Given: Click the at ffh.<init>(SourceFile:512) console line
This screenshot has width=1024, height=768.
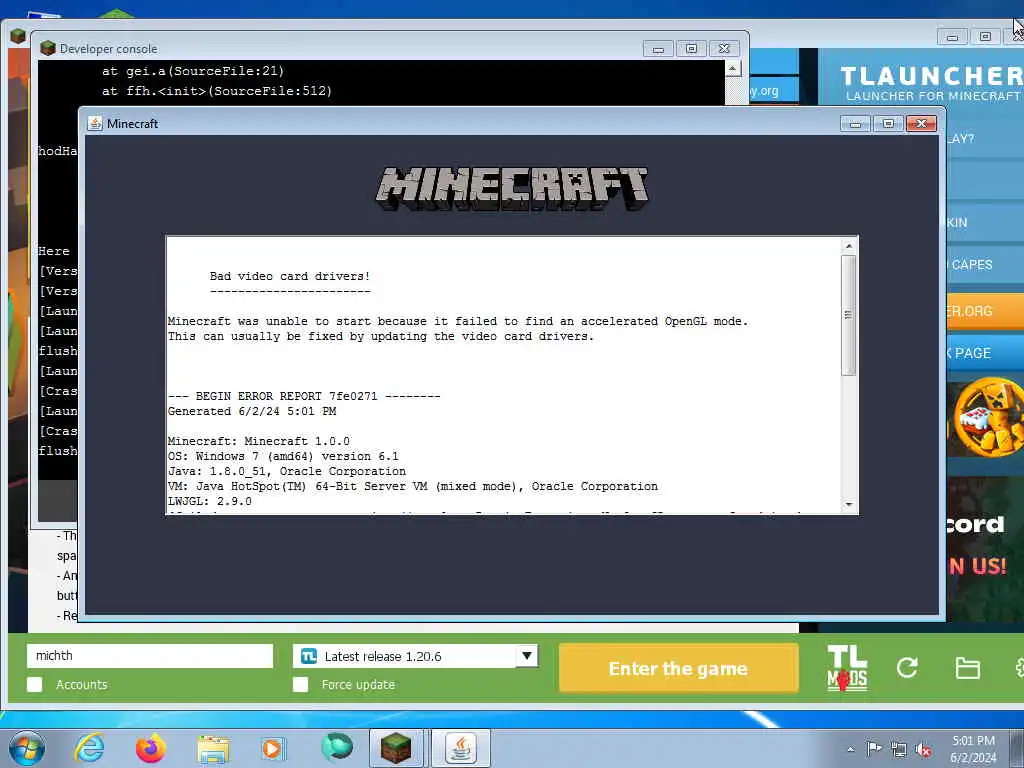Looking at the screenshot, I should pyautogui.click(x=217, y=91).
